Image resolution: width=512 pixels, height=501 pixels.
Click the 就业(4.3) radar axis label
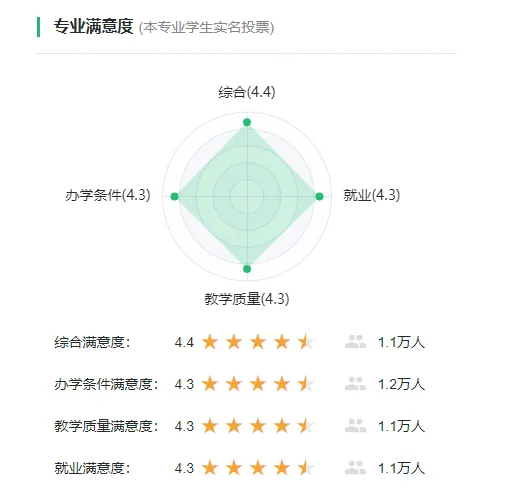click(372, 195)
